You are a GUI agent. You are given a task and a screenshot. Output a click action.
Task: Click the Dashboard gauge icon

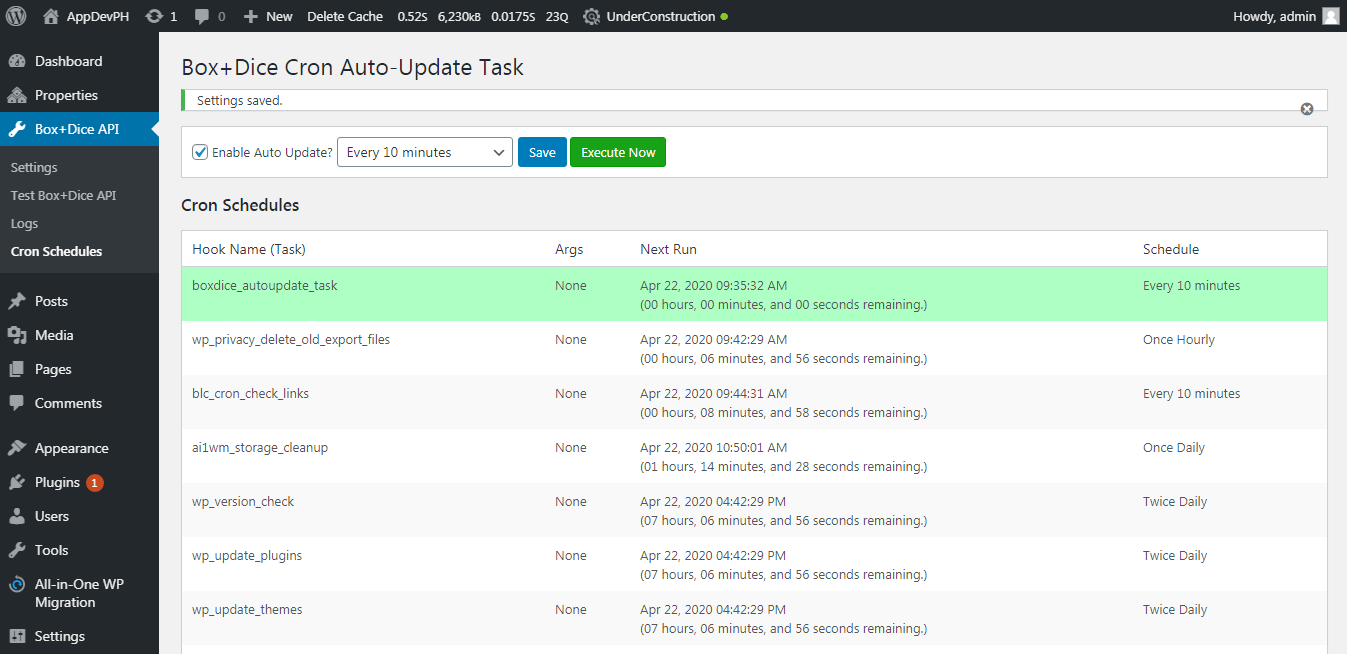click(x=17, y=61)
